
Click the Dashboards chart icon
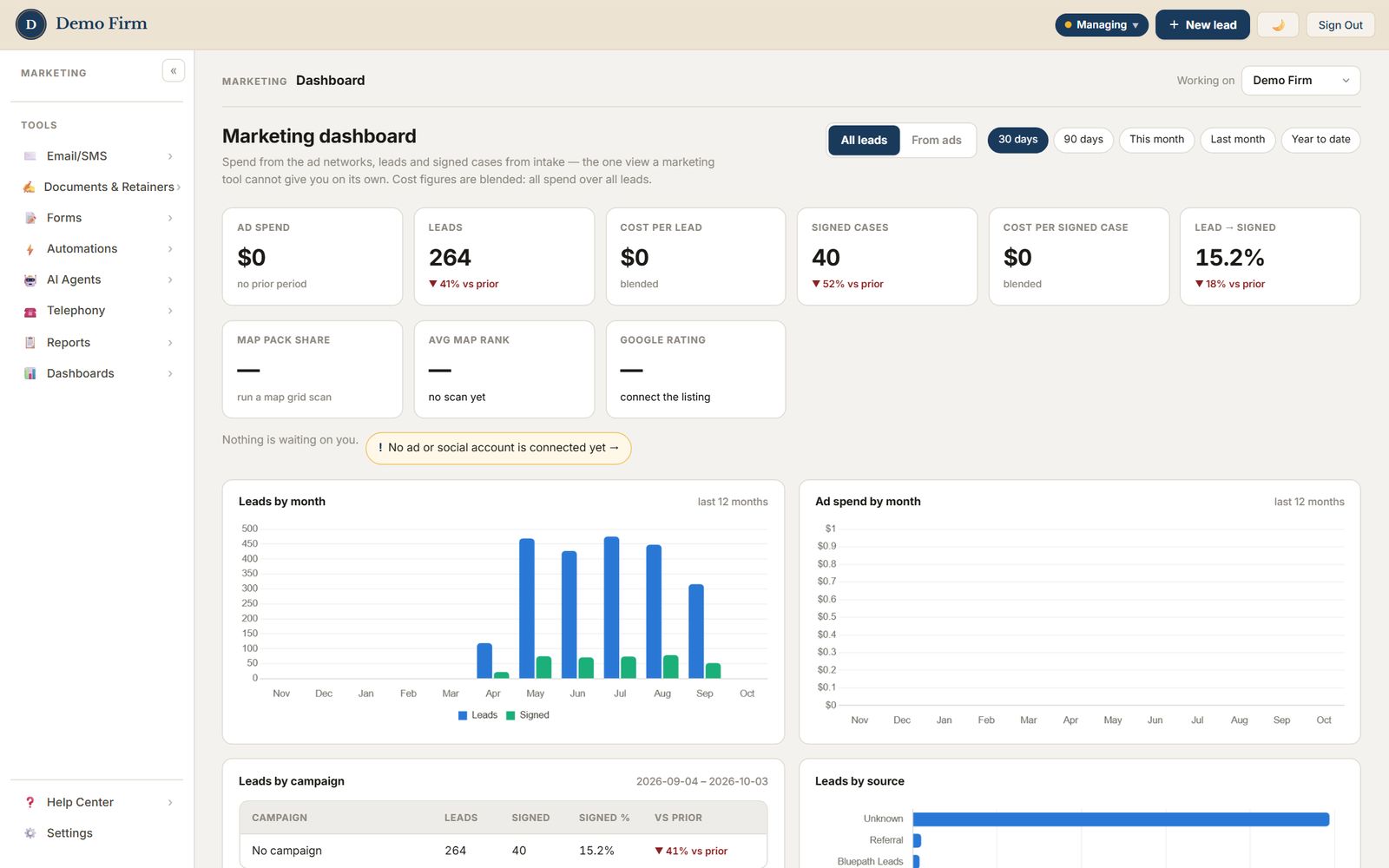pos(30,373)
